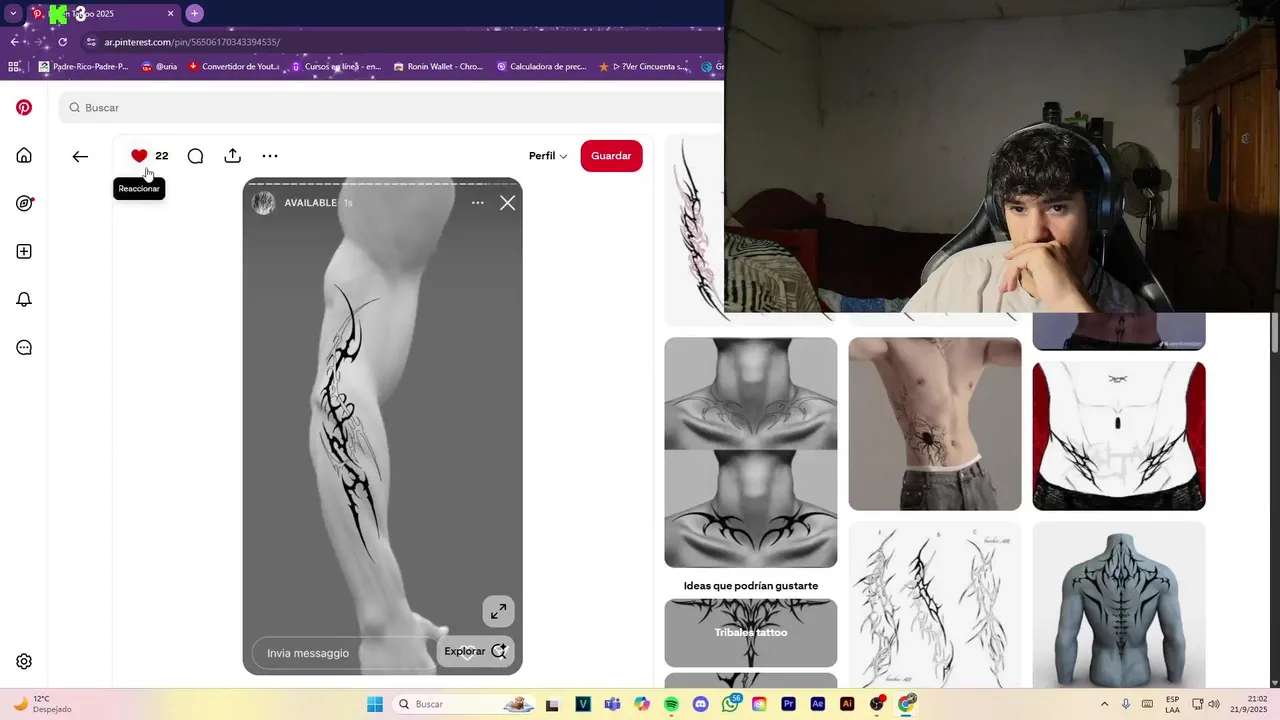This screenshot has width=1280, height=720.
Task: Open the pink and black vertical tattoo pin
Action: coord(695,230)
